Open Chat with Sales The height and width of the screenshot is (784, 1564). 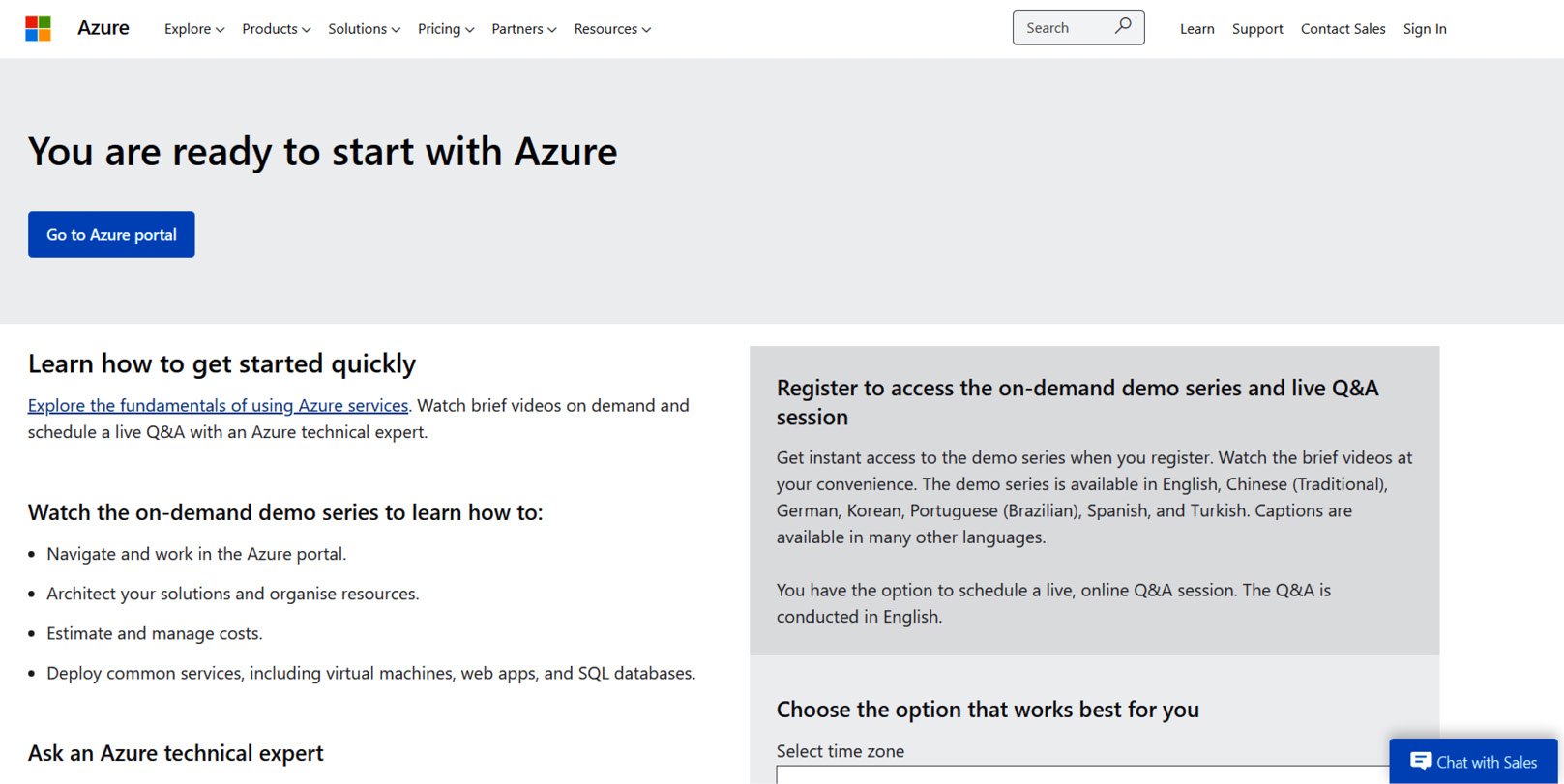point(1473,762)
